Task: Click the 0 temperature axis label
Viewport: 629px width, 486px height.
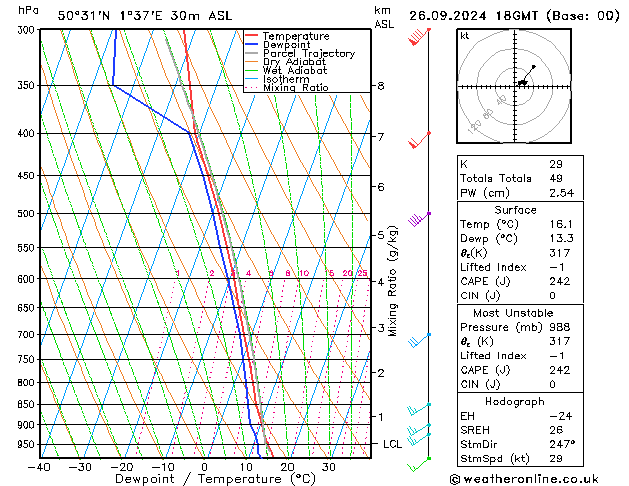Action: click(205, 467)
